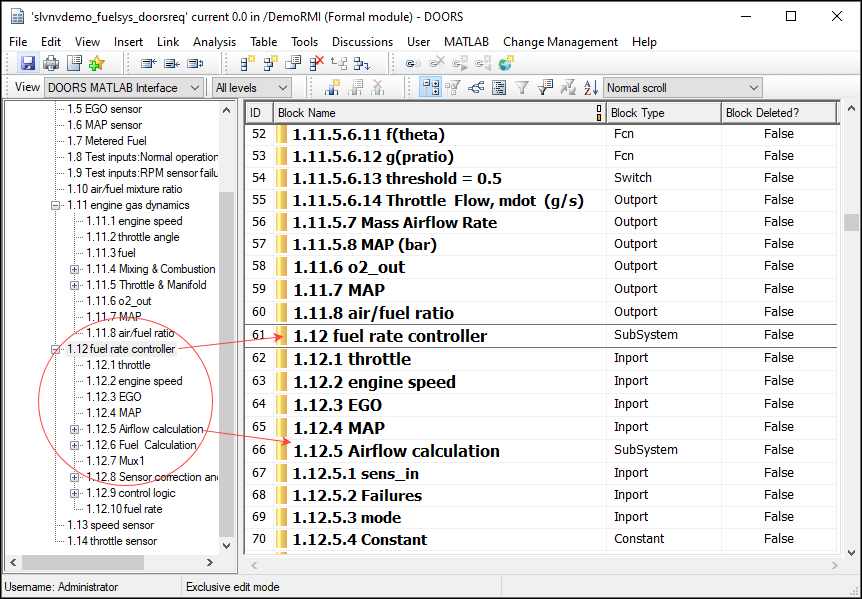Click the create new object icon
Image resolution: width=862 pixels, height=599 pixels.
[247, 64]
